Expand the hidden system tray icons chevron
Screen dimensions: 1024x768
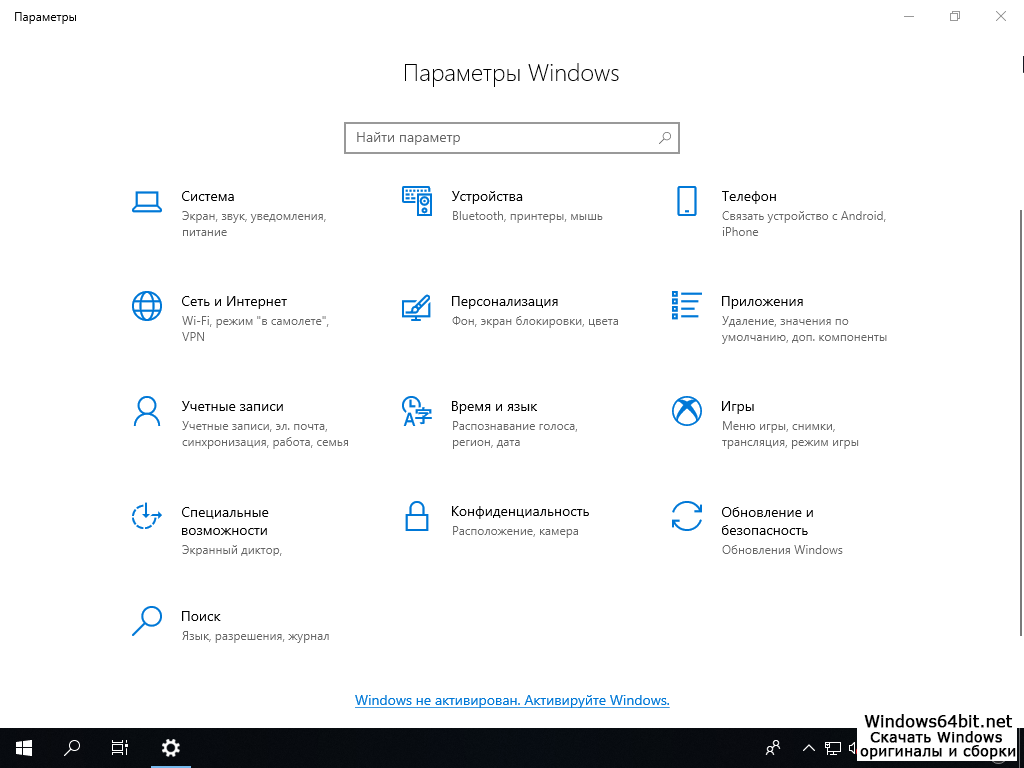coord(808,747)
